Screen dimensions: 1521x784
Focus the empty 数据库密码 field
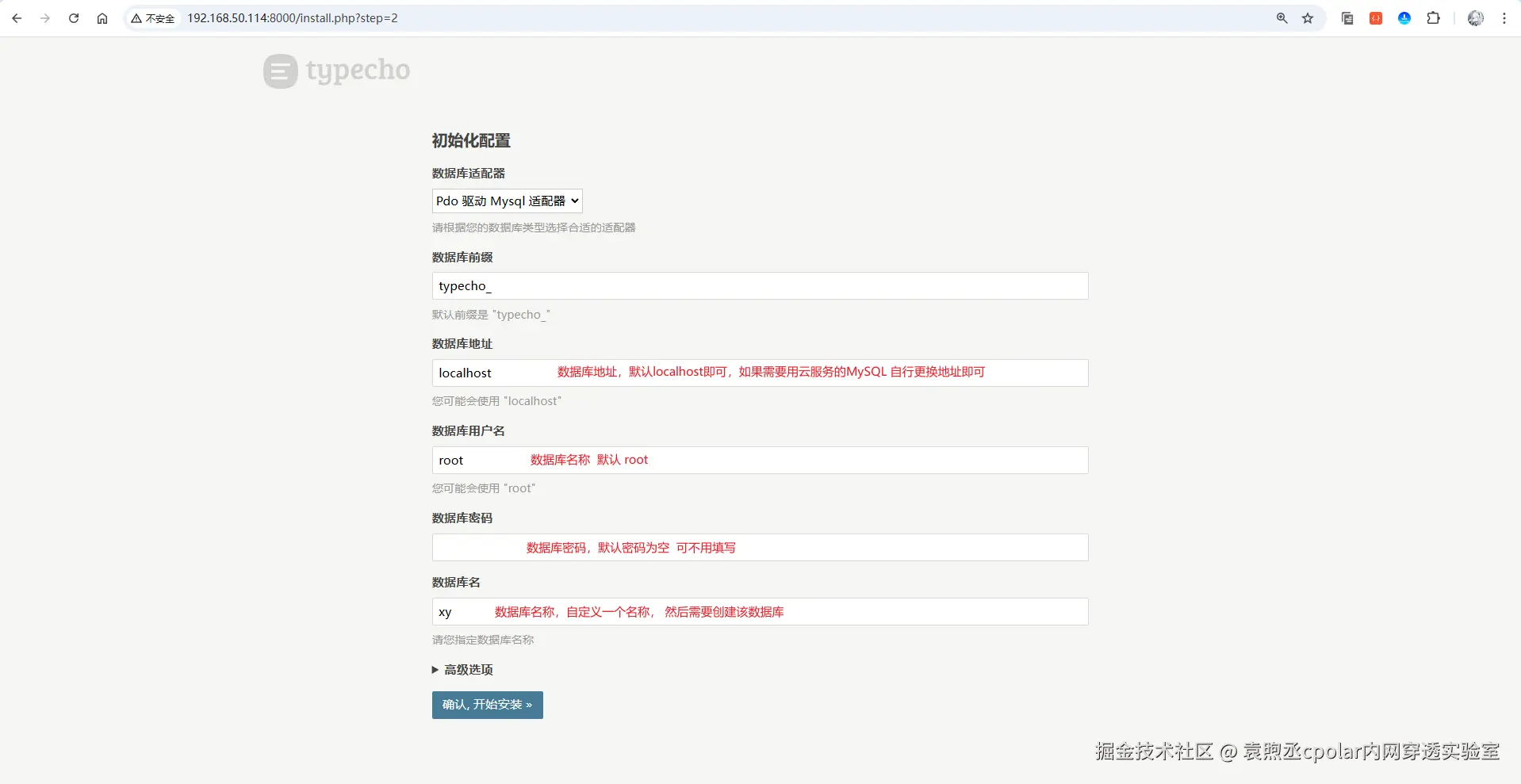pyautogui.click(x=760, y=548)
